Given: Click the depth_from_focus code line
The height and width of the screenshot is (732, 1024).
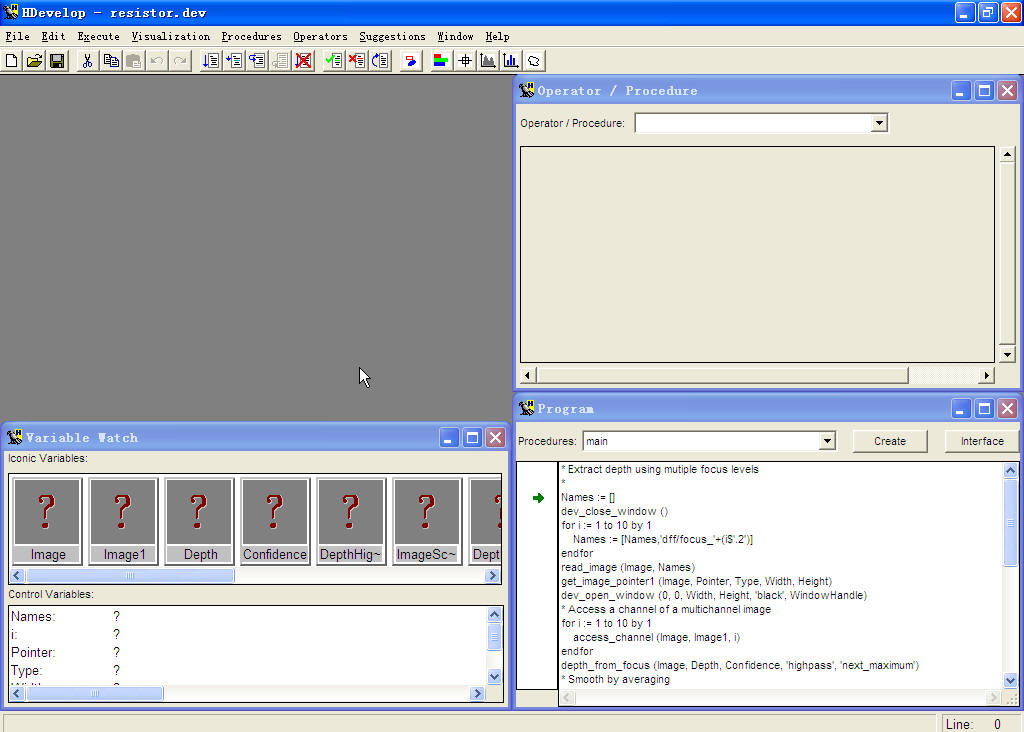Looking at the screenshot, I should tap(739, 665).
